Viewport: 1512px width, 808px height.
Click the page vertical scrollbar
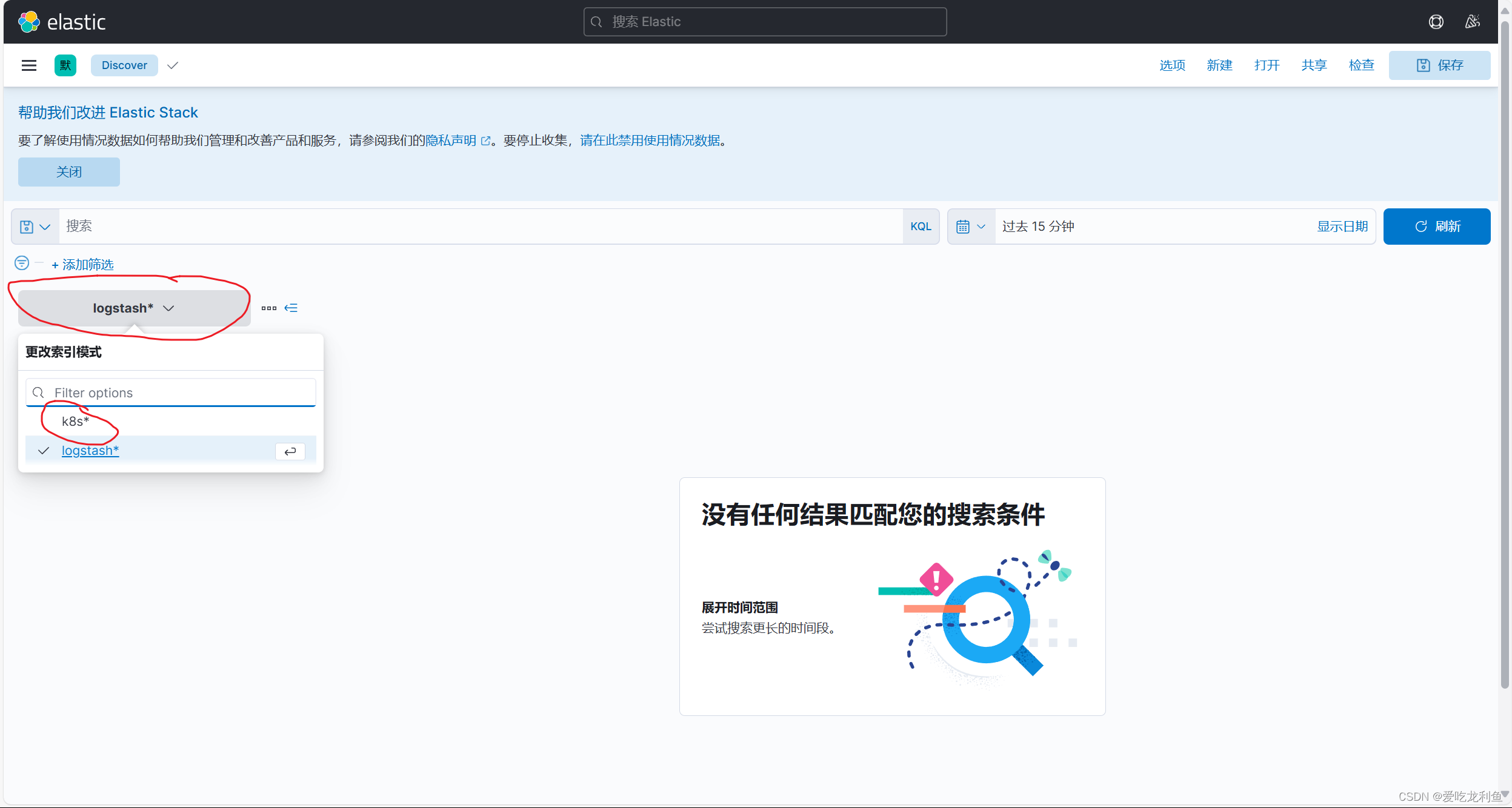coord(1505,356)
